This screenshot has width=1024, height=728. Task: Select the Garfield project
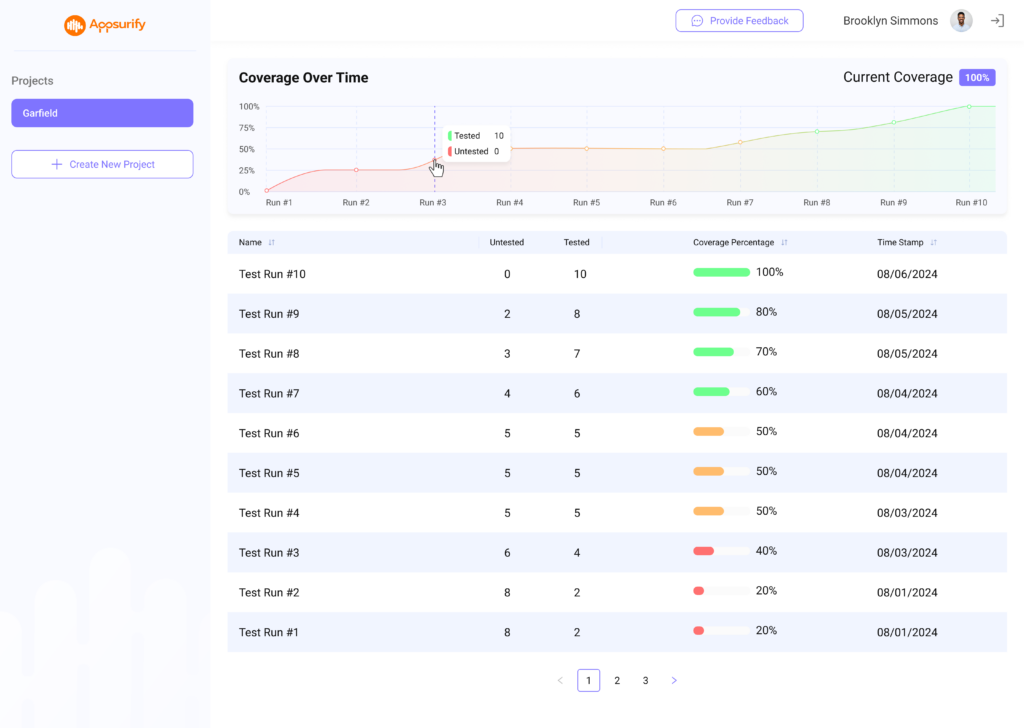coord(103,113)
